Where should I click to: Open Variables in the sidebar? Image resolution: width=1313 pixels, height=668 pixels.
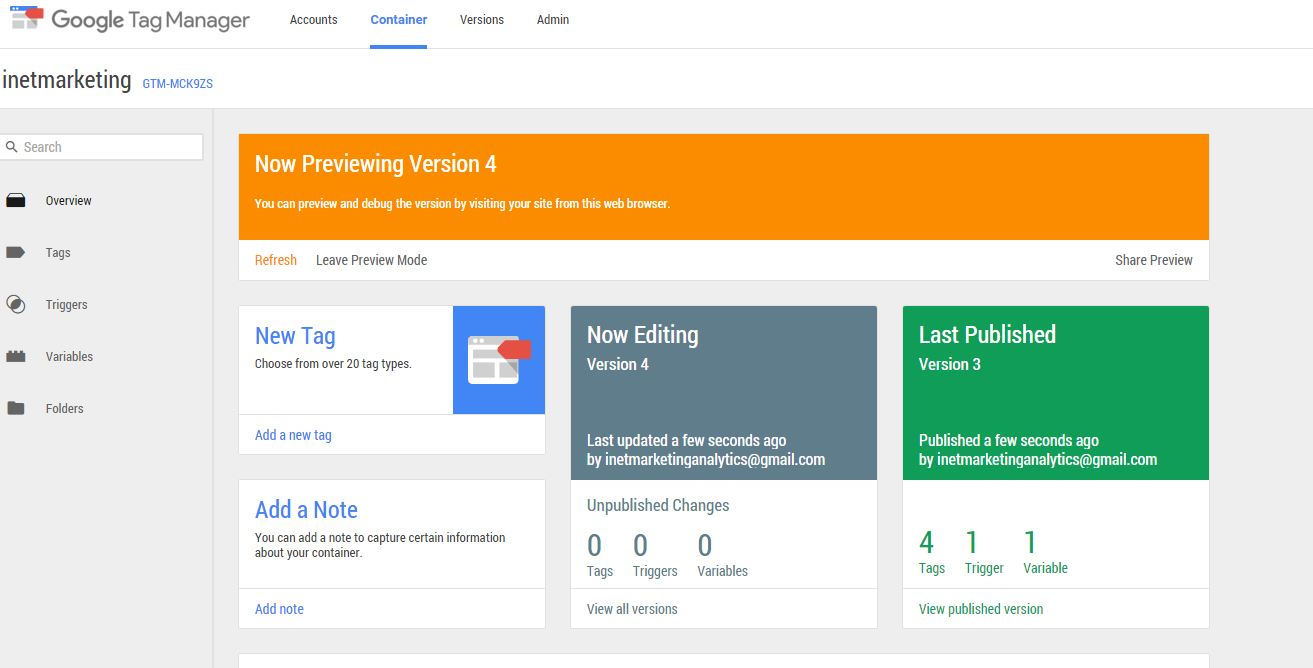pyautogui.click(x=69, y=357)
